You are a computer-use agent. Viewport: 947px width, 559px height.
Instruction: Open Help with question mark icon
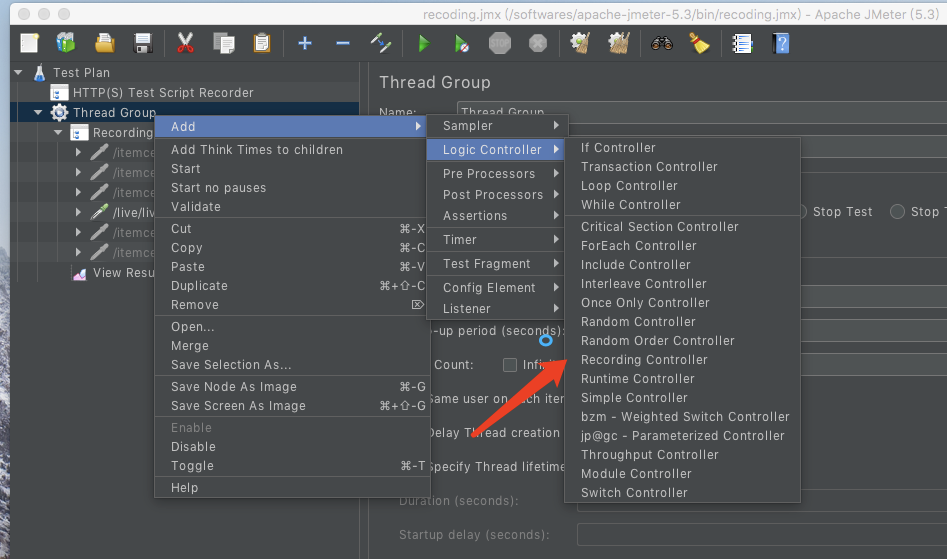coord(780,43)
